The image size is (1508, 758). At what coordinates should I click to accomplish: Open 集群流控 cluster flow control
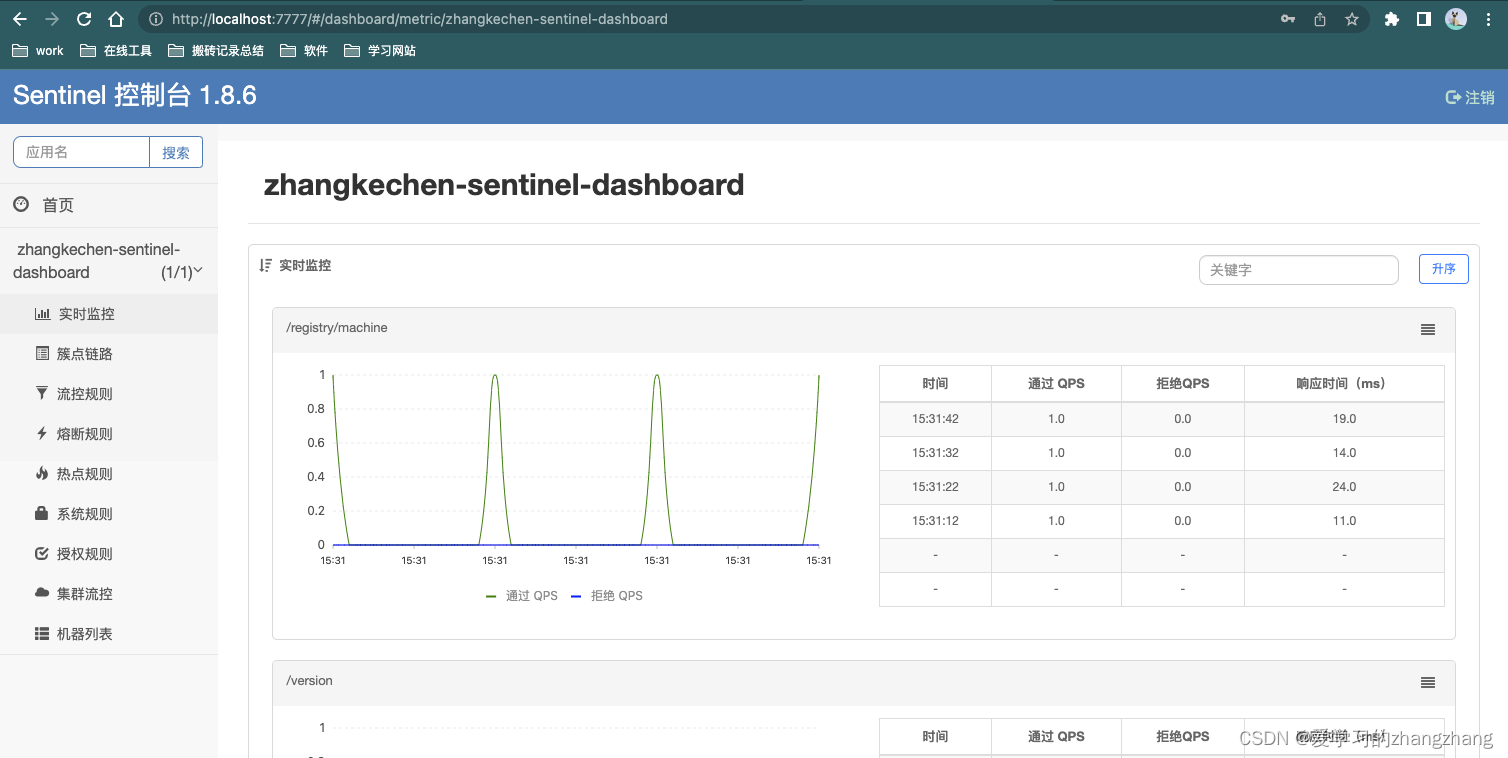coord(85,593)
